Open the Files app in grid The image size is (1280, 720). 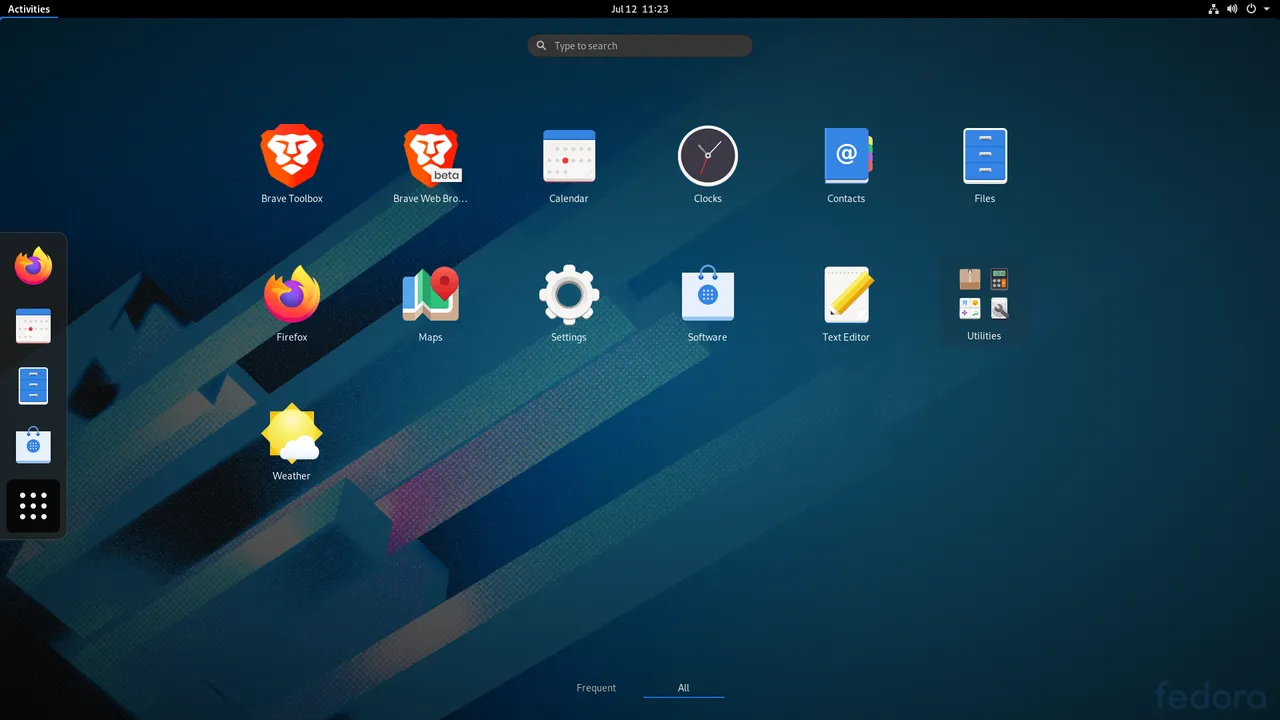point(985,156)
